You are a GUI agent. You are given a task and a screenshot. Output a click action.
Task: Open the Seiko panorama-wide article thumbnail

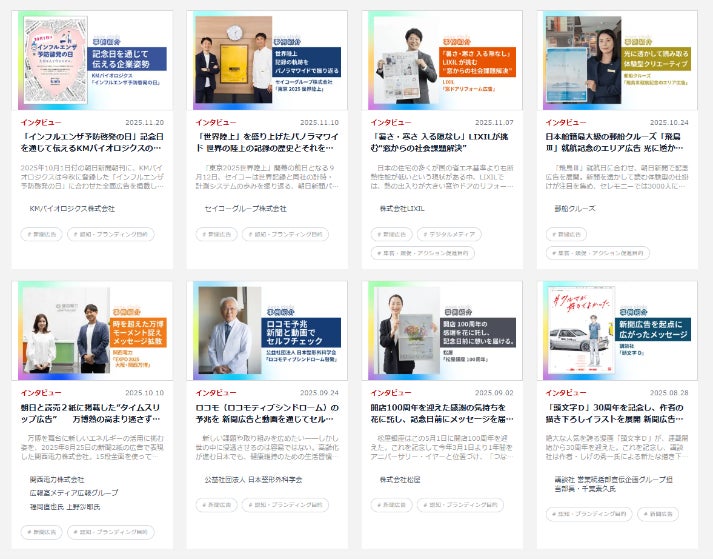[267, 60]
